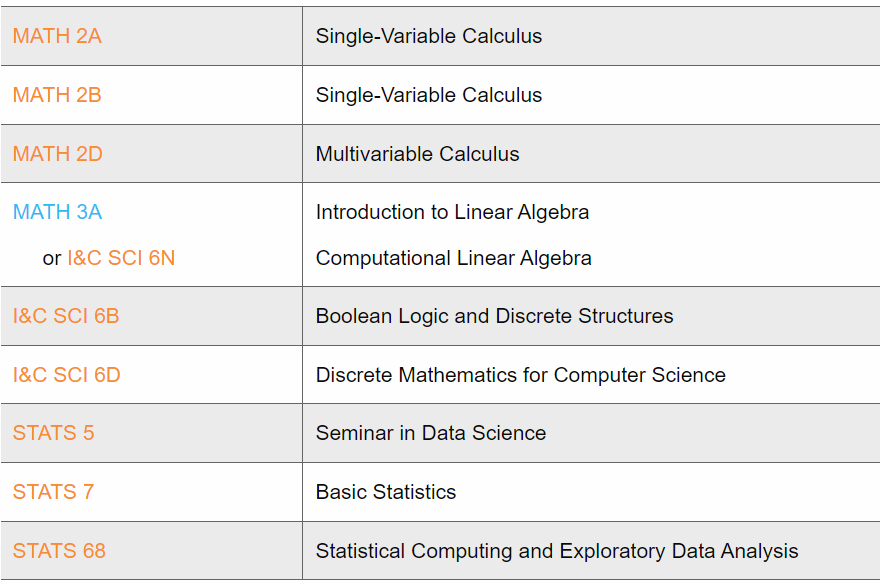Open the MATH 2A course link
The width and height of the screenshot is (880, 583).
pos(57,37)
